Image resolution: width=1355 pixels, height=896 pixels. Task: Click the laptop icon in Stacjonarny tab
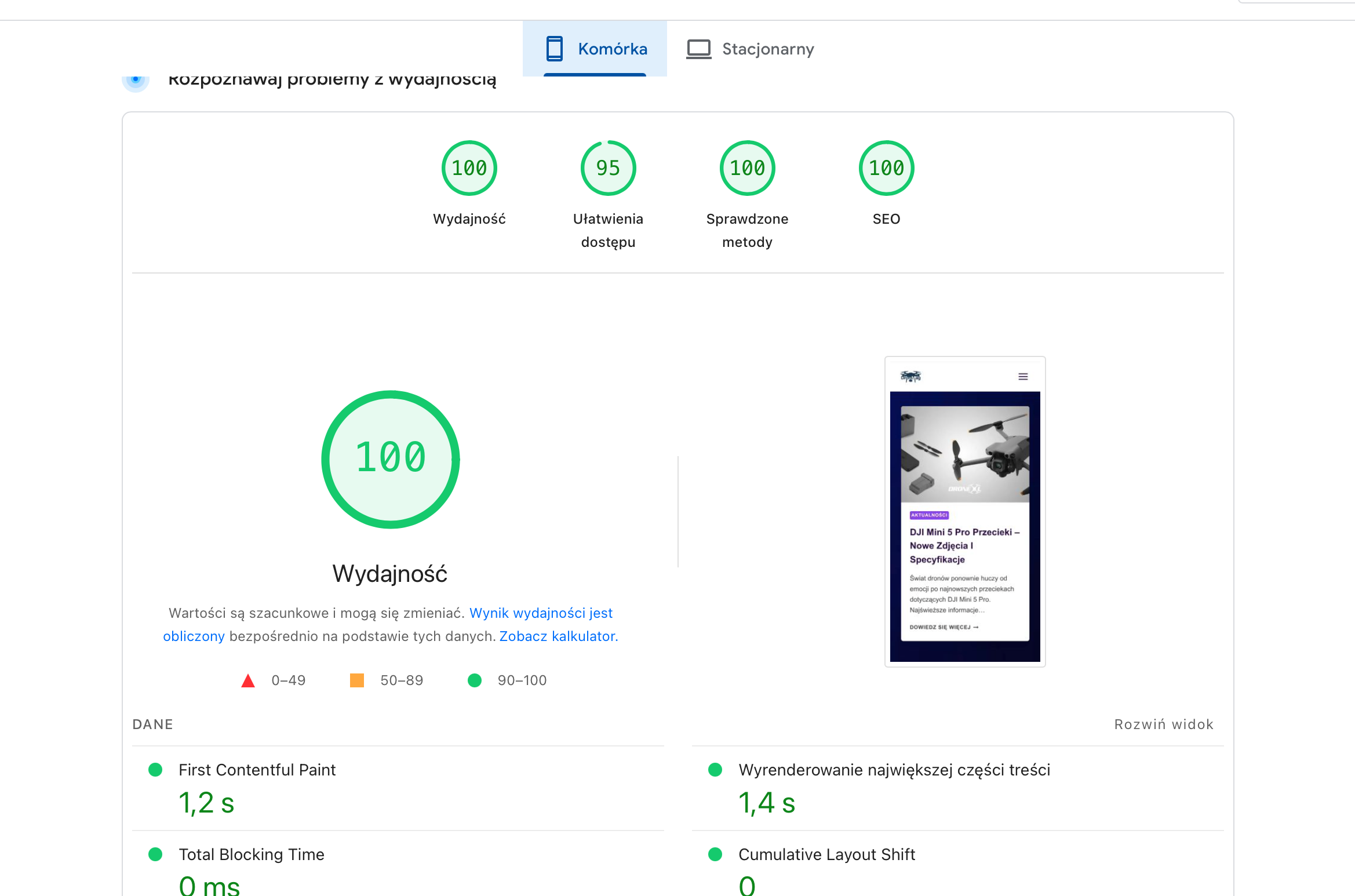point(698,49)
